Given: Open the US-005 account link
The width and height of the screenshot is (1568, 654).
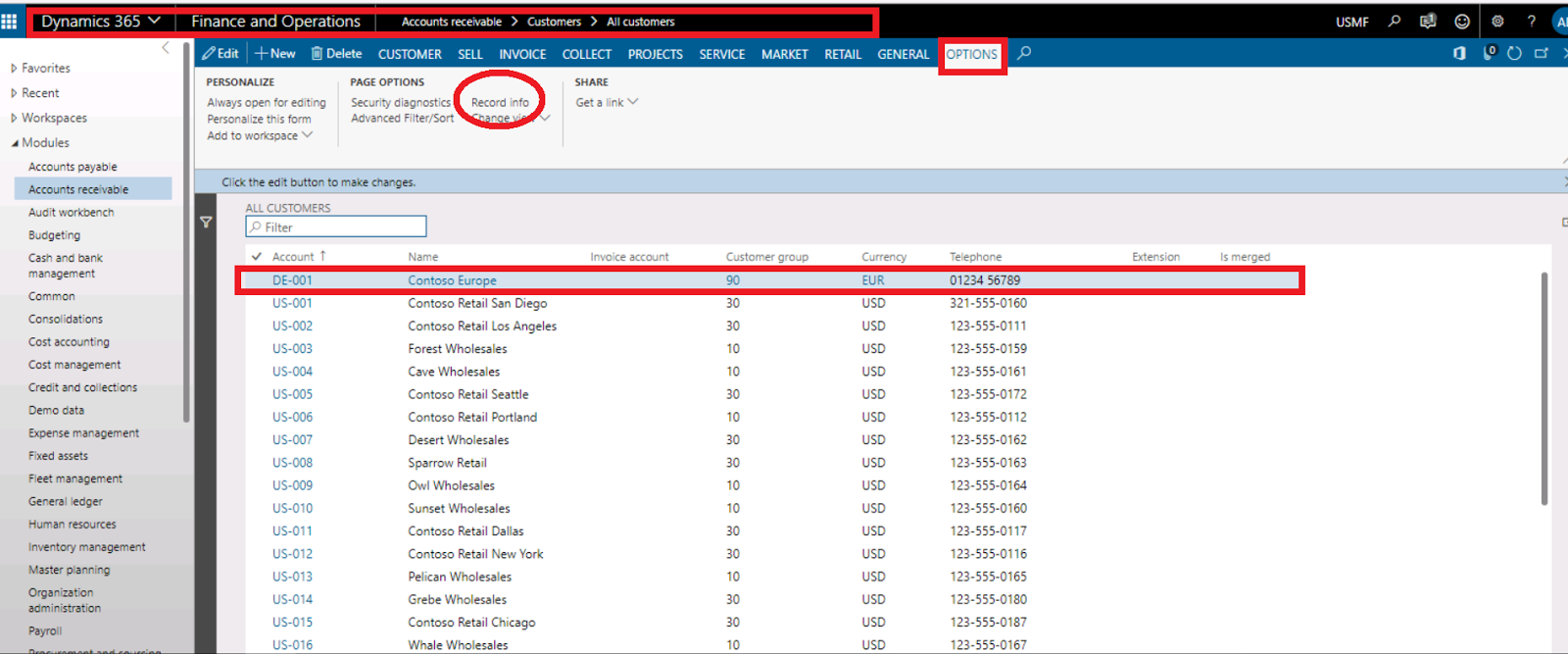Looking at the screenshot, I should 292,394.
